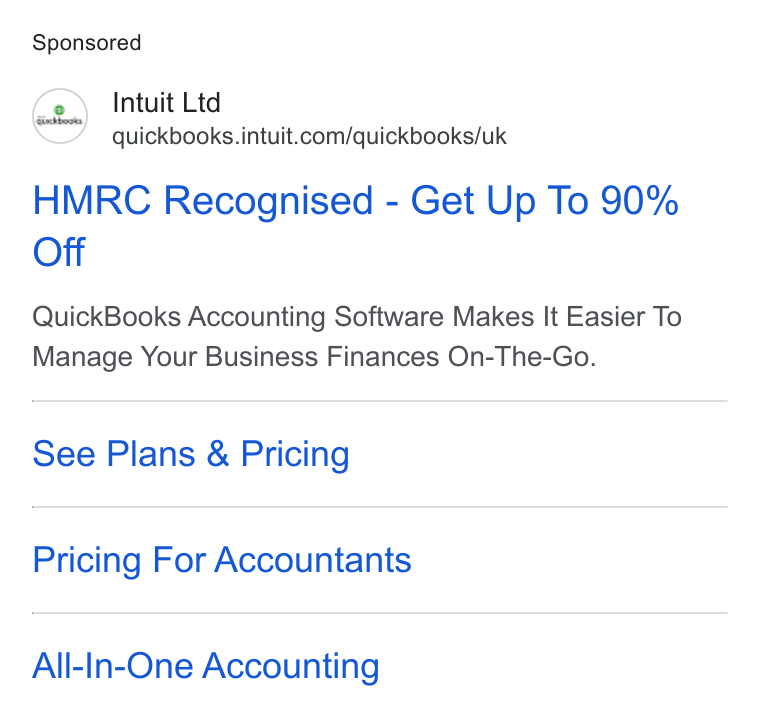Click the Sponsored label
760x718 pixels.
(87, 43)
